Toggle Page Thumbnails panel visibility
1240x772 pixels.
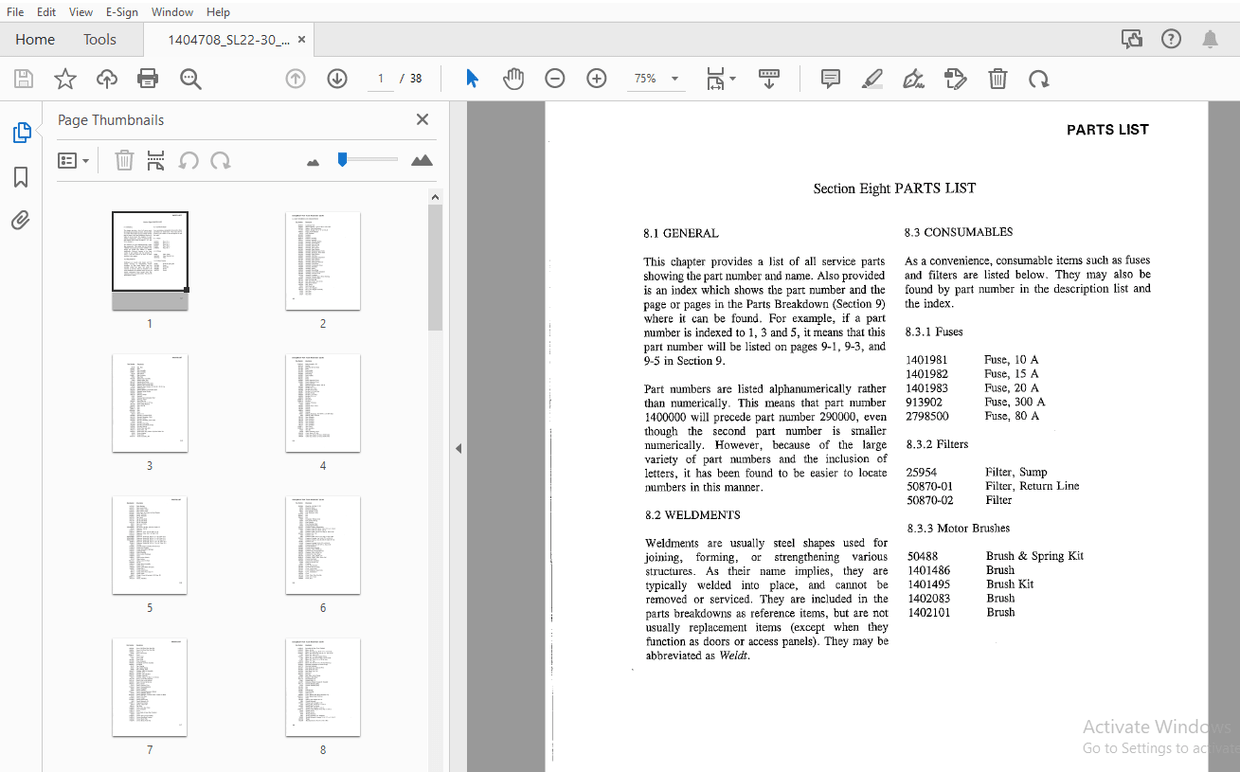click(x=20, y=131)
